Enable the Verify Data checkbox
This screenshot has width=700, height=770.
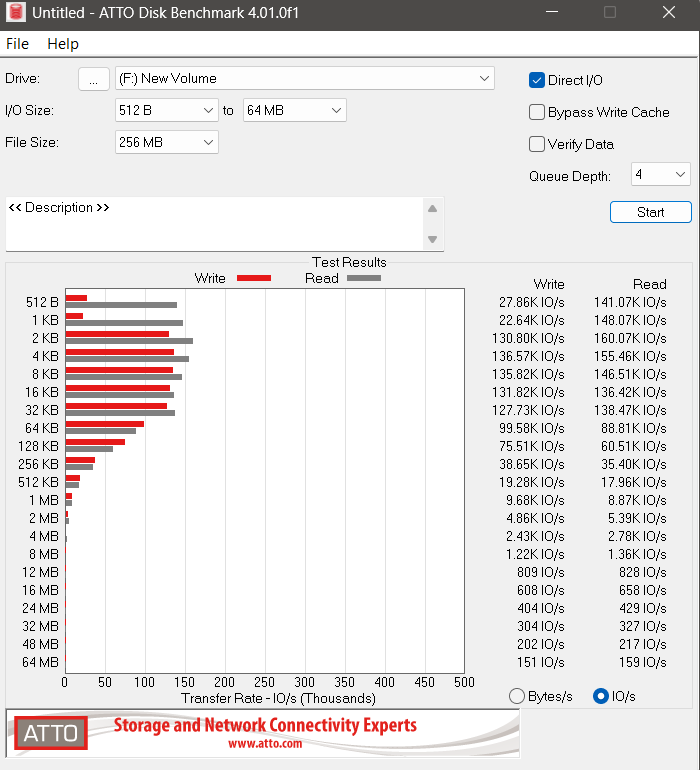pos(536,144)
